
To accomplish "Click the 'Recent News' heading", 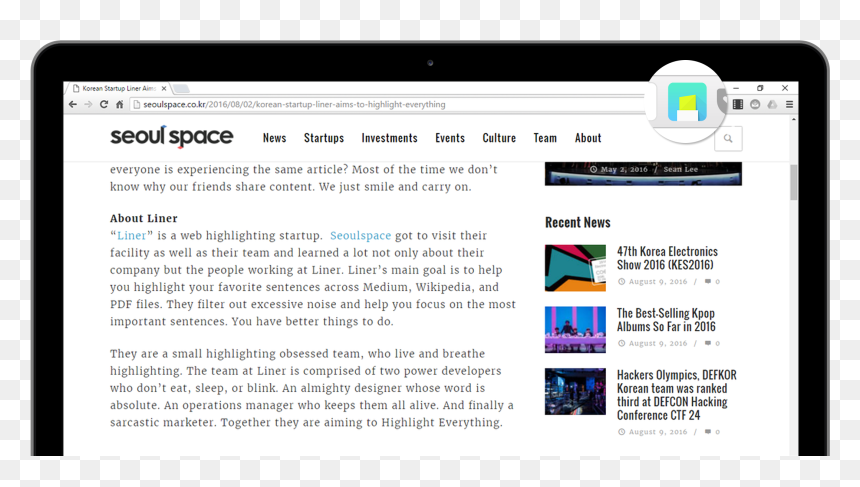I will (578, 222).
